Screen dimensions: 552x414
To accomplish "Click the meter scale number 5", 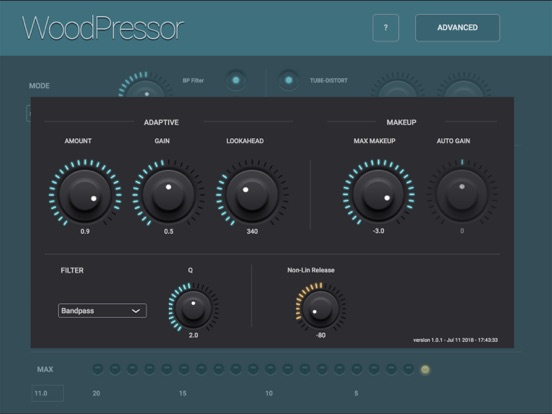I will tap(356, 393).
